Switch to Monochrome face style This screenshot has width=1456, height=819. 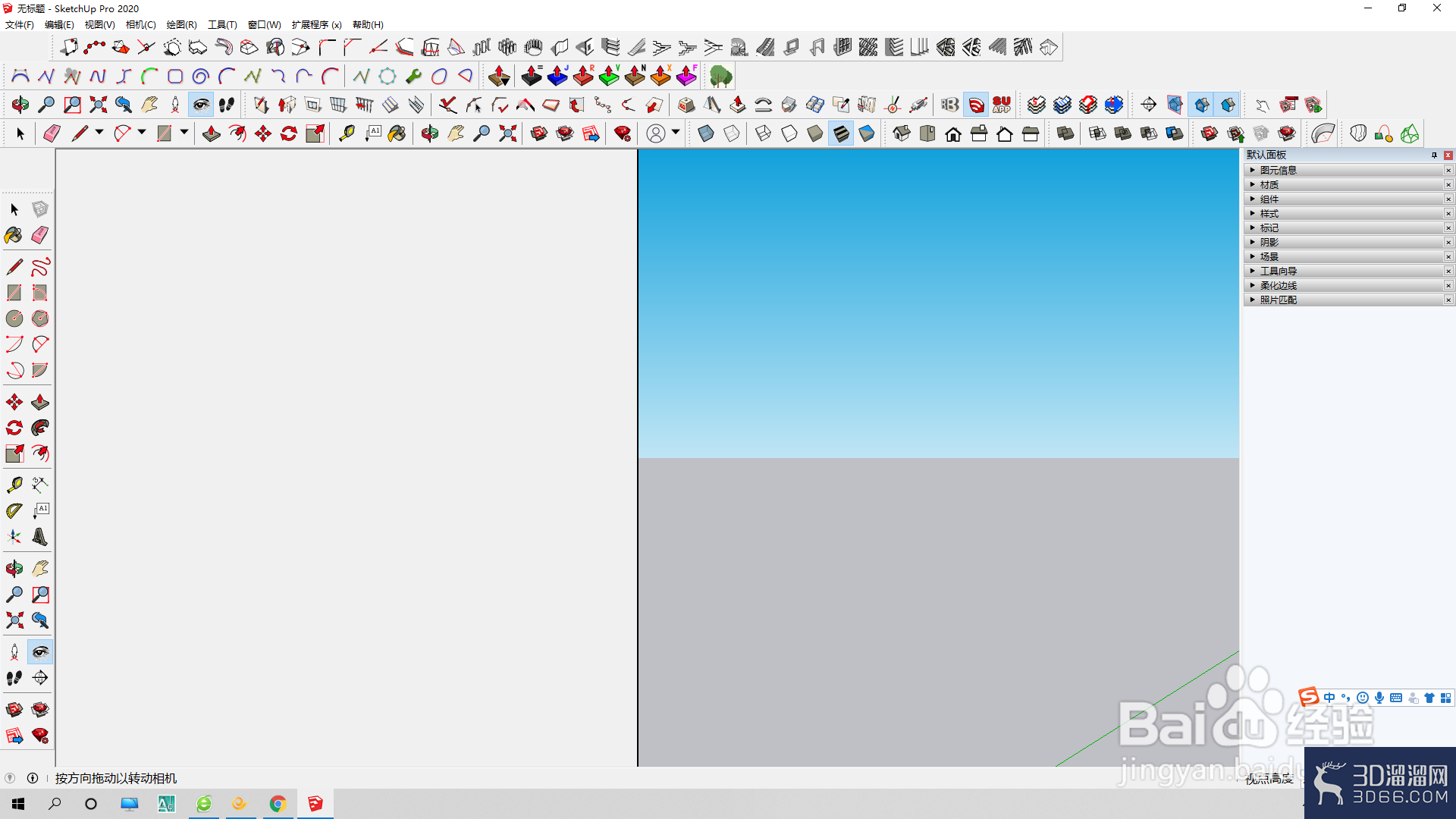(867, 134)
